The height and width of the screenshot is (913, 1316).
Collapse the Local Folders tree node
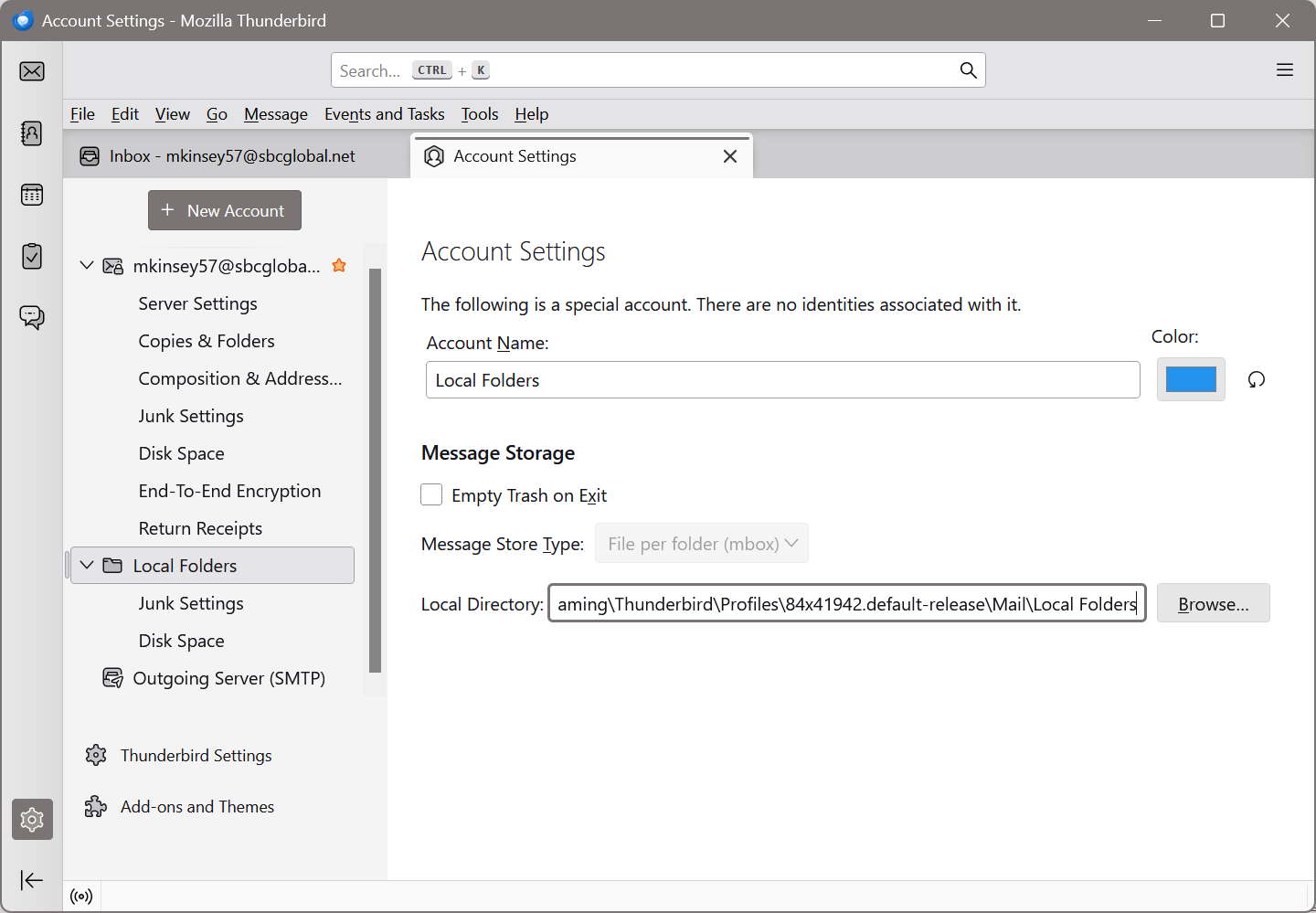(87, 566)
